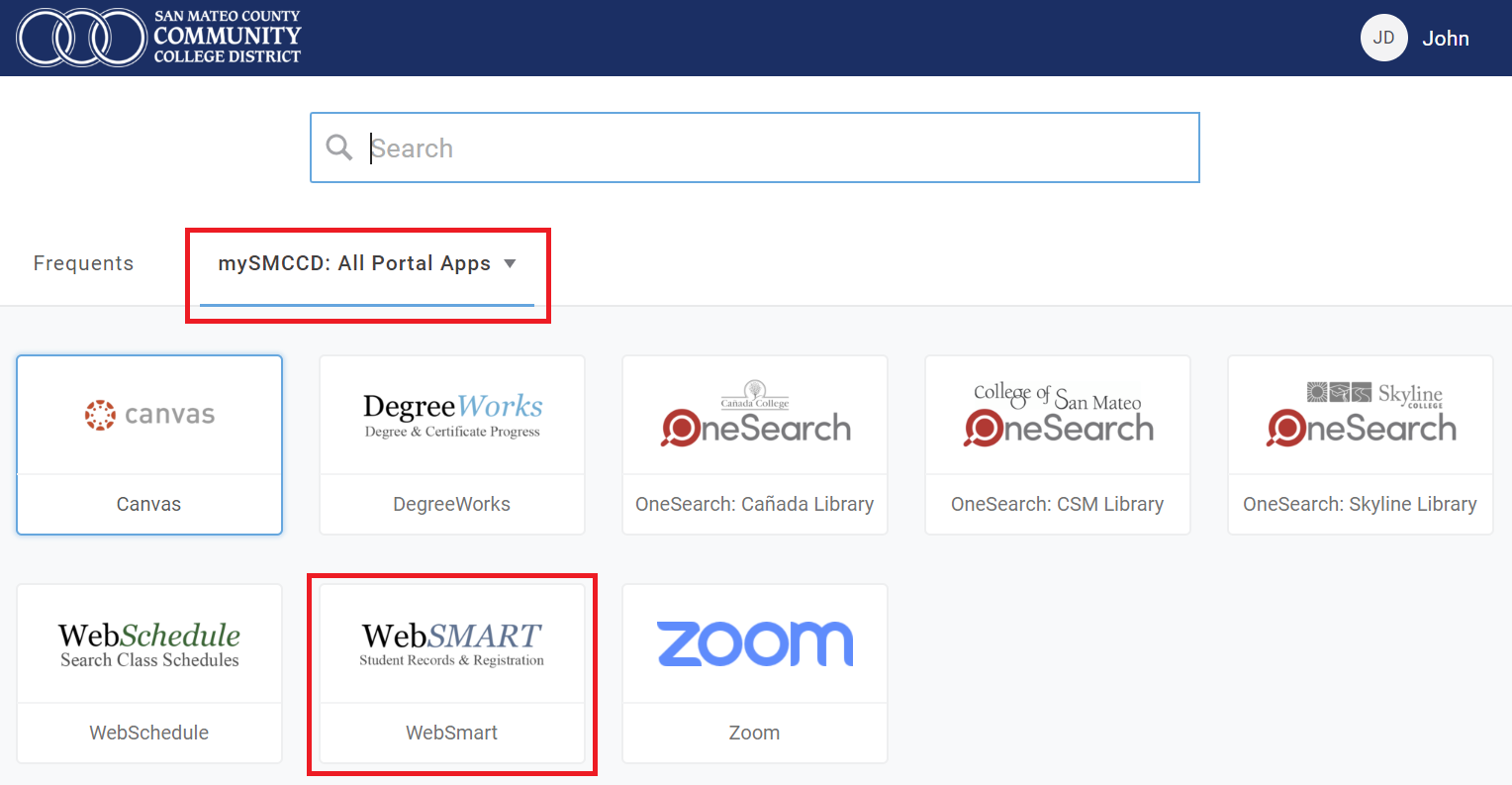
Task: Click the magnifying glass search icon
Action: (339, 147)
